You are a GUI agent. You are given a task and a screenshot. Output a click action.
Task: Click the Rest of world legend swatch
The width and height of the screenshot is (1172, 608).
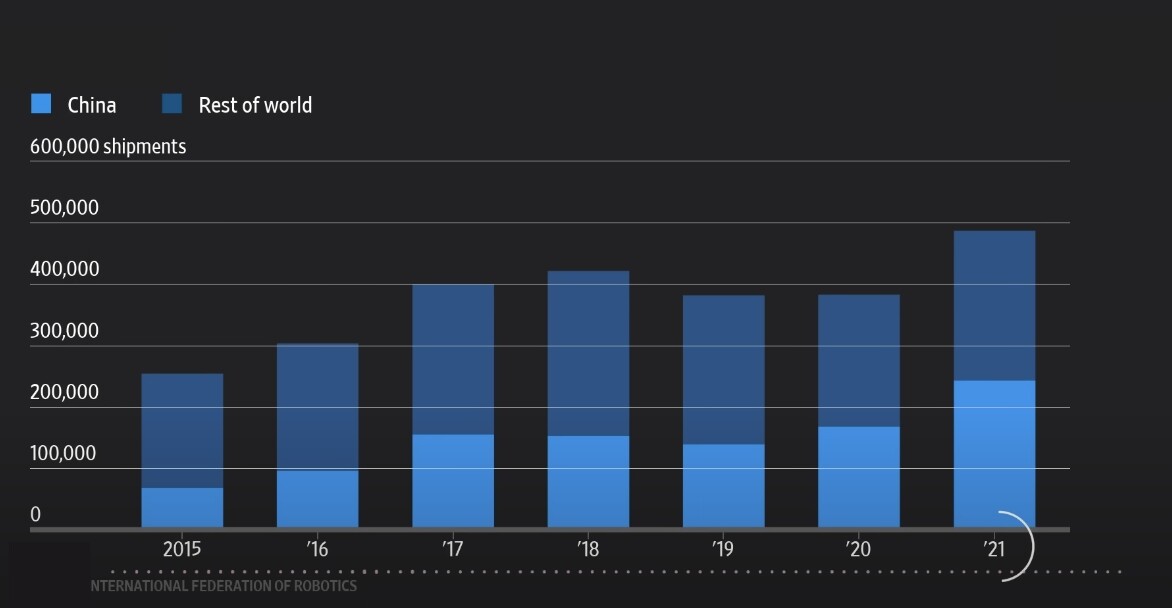(x=172, y=103)
